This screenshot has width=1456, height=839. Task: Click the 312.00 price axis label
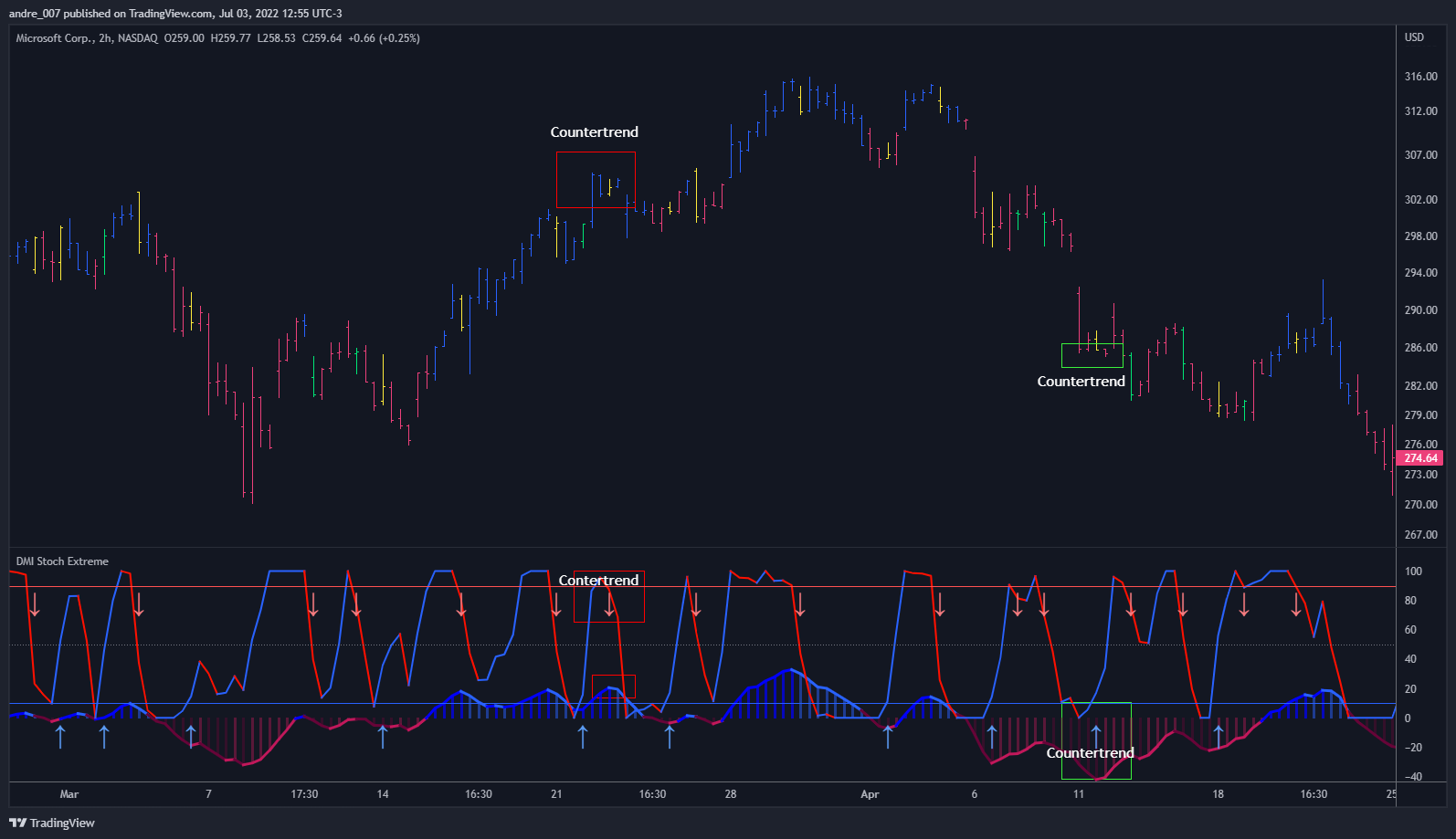coord(1420,111)
